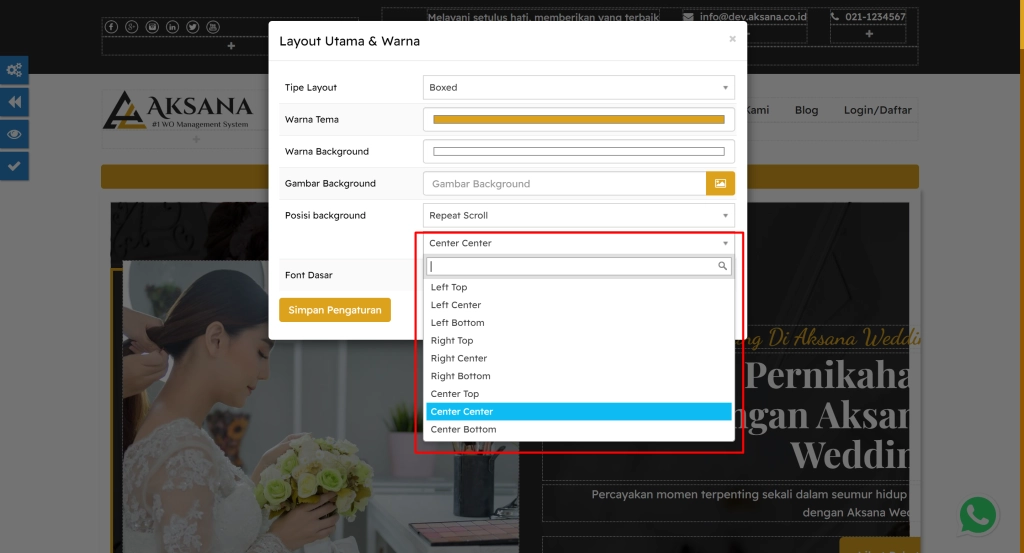The height and width of the screenshot is (553, 1024).
Task: Choose Right Bottom option in list
Action: tap(460, 377)
